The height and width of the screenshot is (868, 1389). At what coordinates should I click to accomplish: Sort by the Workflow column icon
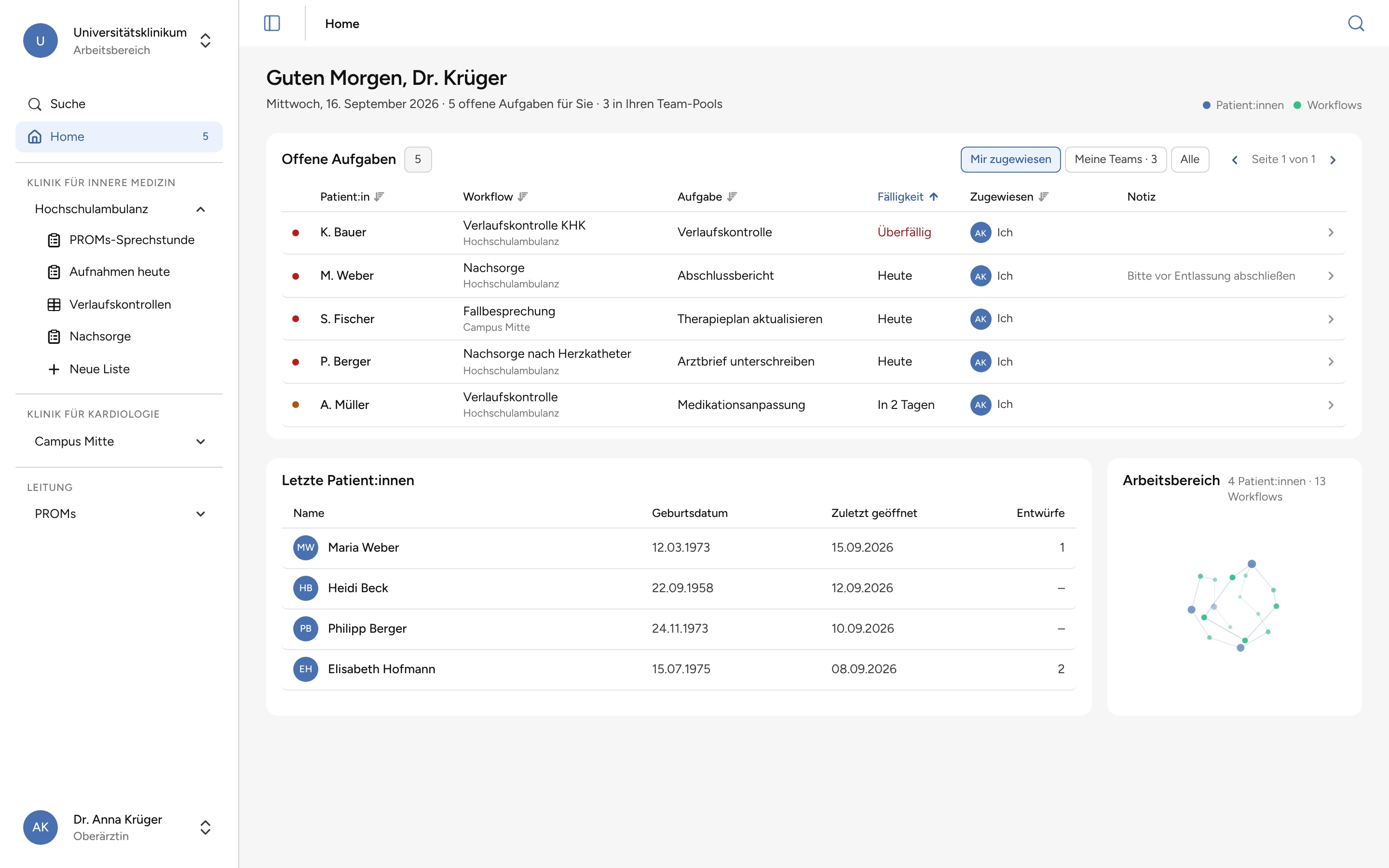coord(522,197)
